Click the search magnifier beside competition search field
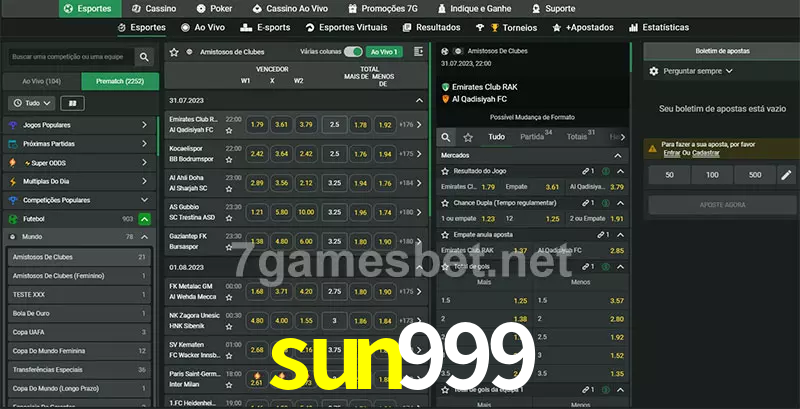 pos(145,58)
